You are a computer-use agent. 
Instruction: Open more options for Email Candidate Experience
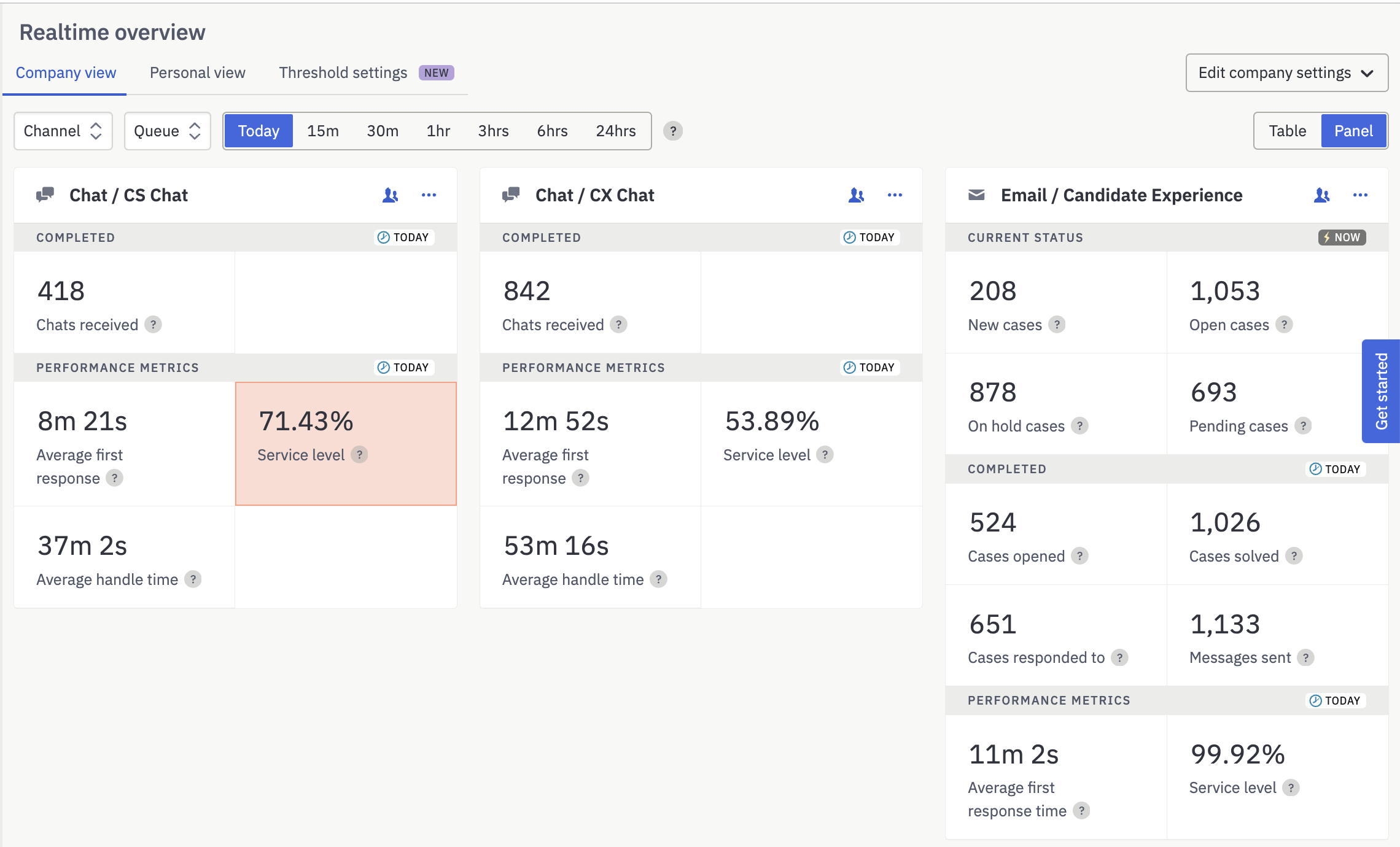click(1360, 195)
